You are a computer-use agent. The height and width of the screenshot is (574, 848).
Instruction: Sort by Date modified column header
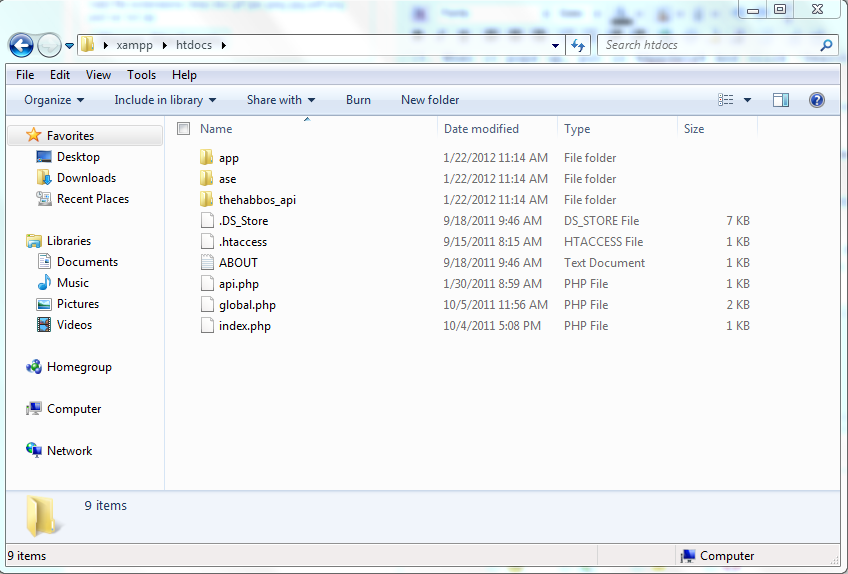point(481,129)
